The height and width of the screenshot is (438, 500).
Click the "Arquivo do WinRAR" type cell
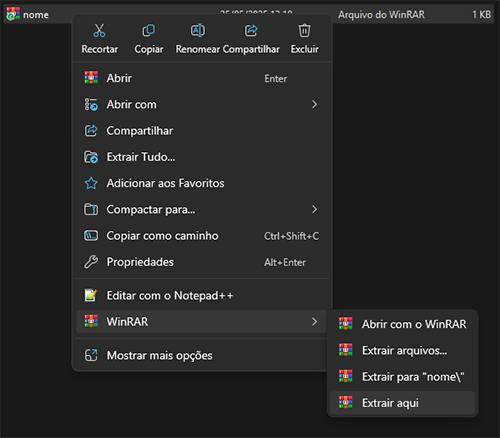(x=381, y=14)
